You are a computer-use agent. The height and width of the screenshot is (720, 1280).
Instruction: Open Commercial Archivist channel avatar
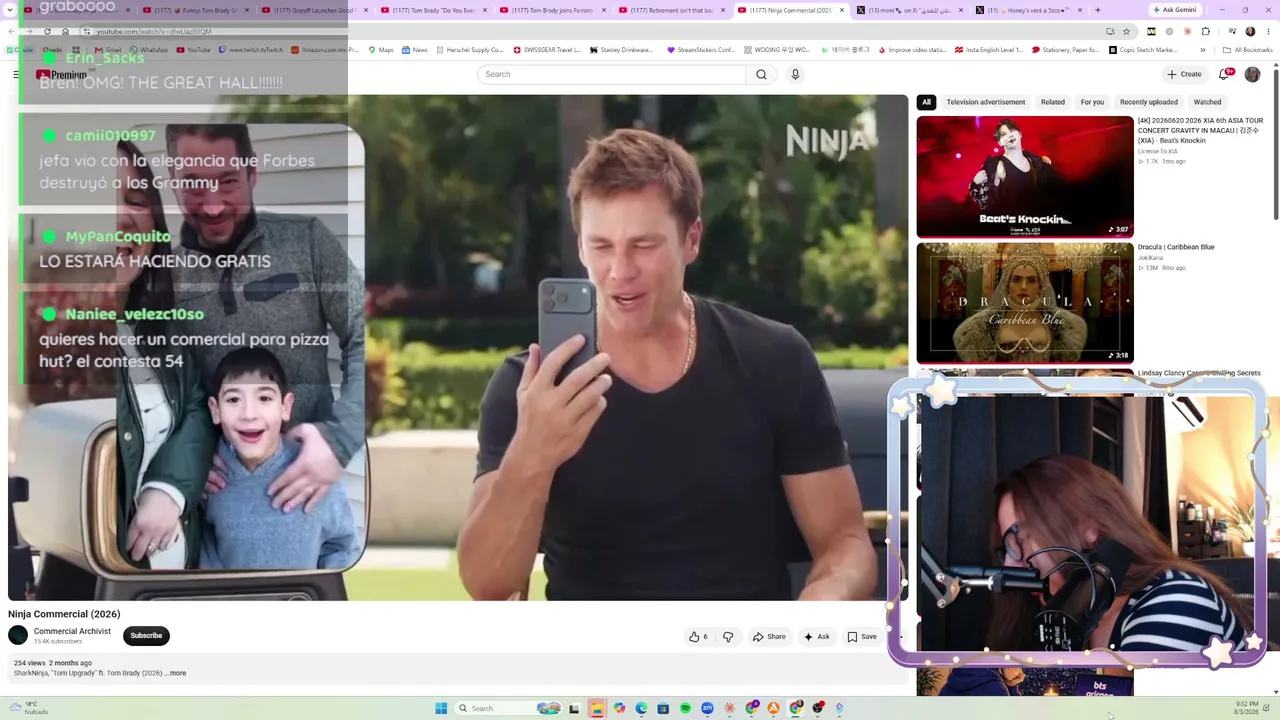tap(18, 635)
